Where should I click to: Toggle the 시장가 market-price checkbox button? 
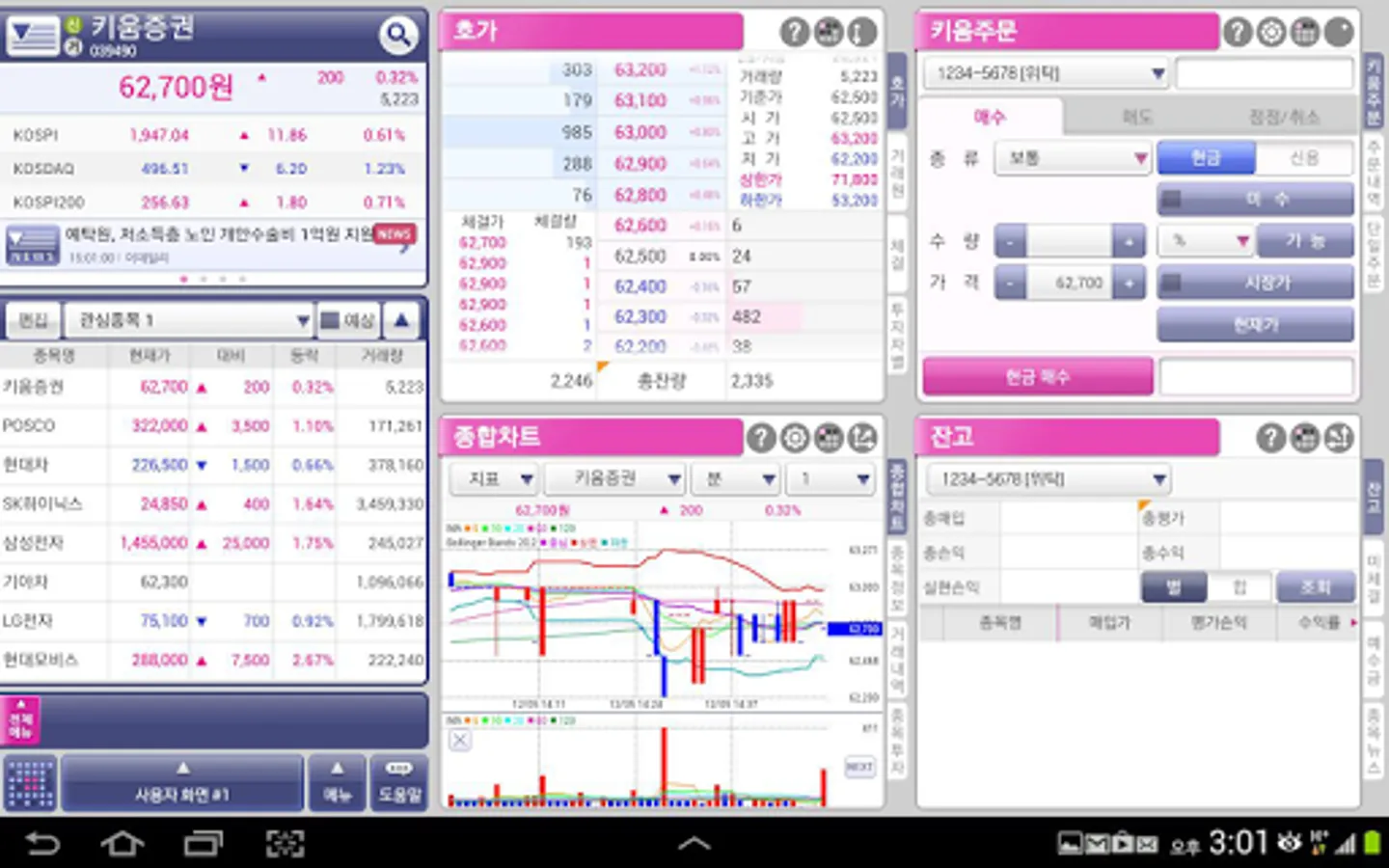1255,283
